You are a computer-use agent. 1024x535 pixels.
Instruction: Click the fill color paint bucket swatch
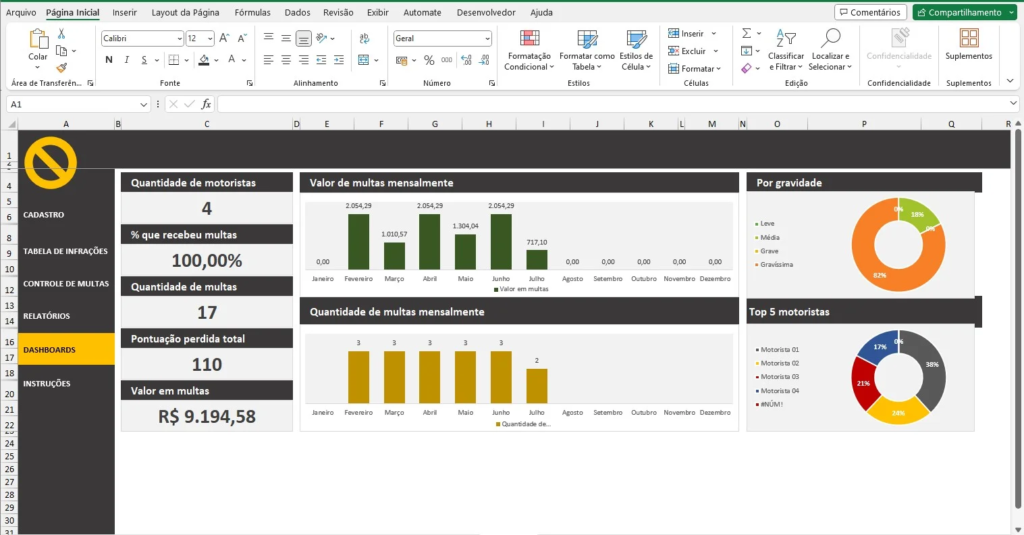coord(204,60)
